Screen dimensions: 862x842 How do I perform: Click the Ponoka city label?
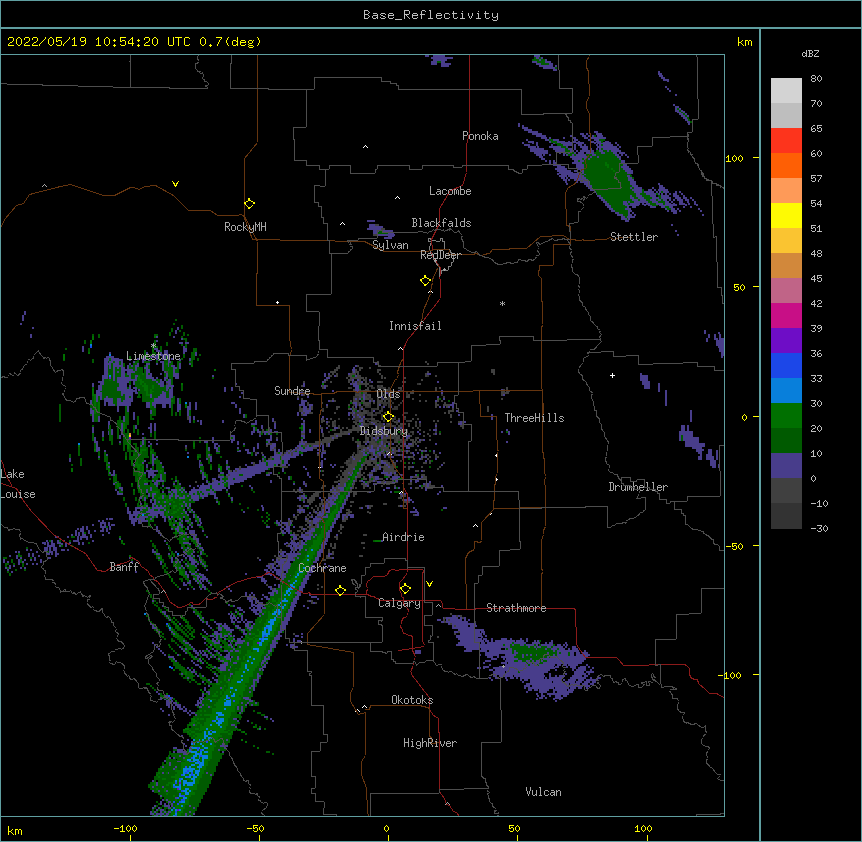coord(480,136)
